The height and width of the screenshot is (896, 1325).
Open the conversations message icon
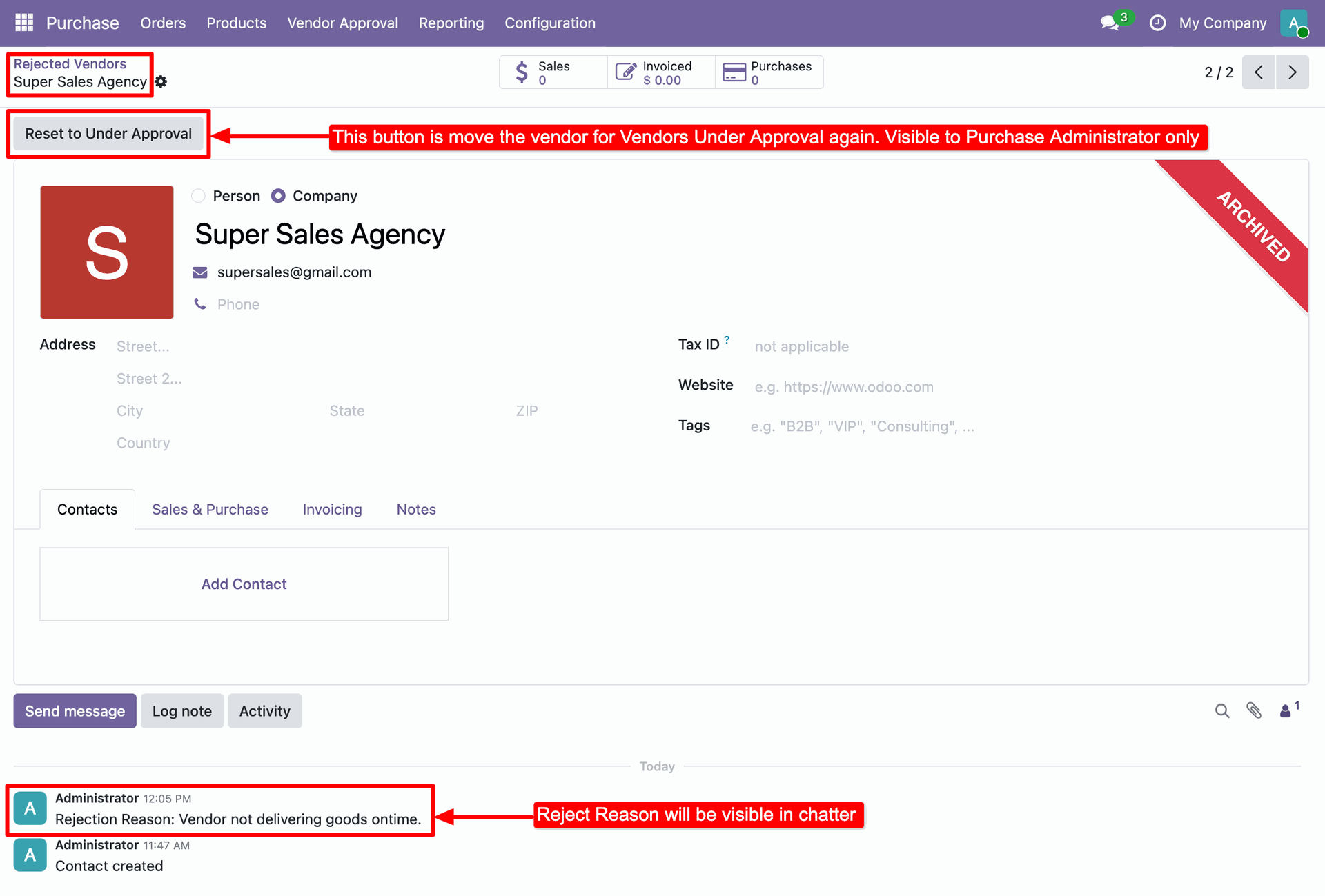(1110, 23)
